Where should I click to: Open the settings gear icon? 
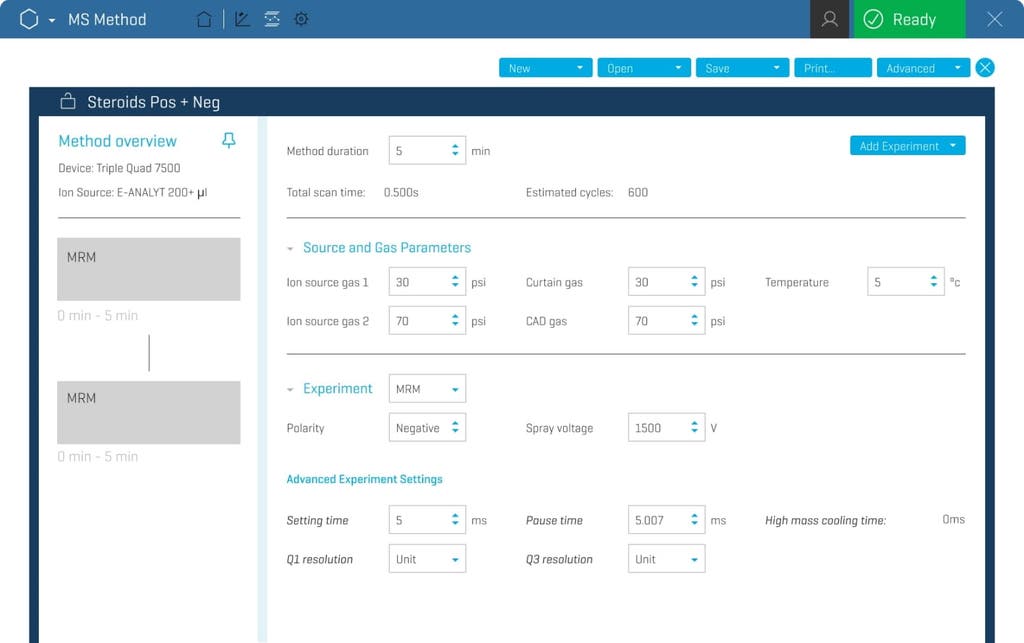pyautogui.click(x=302, y=19)
